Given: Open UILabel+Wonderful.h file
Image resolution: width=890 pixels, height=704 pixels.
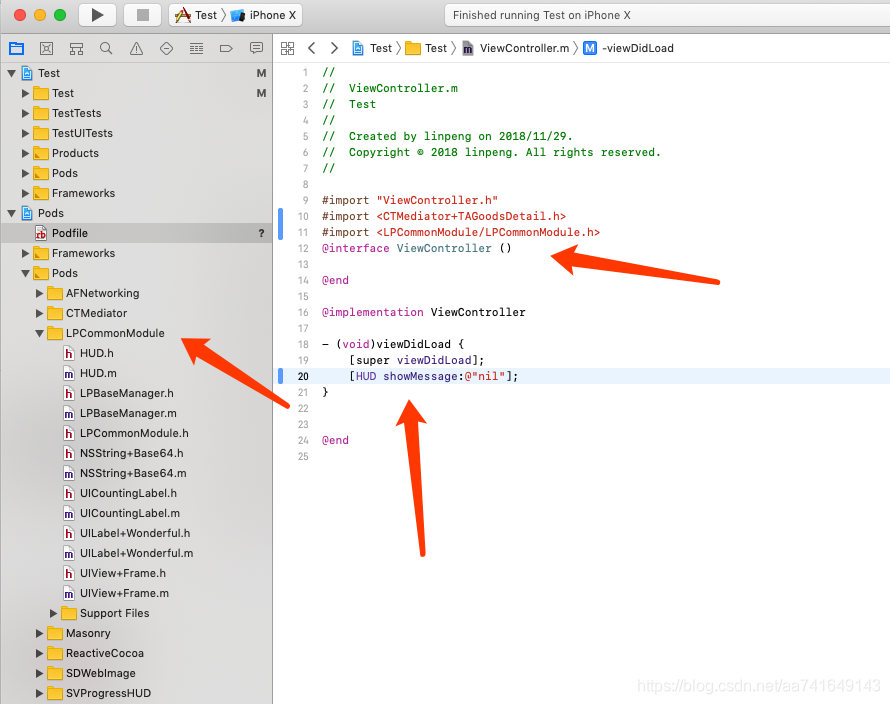Looking at the screenshot, I should (x=136, y=533).
